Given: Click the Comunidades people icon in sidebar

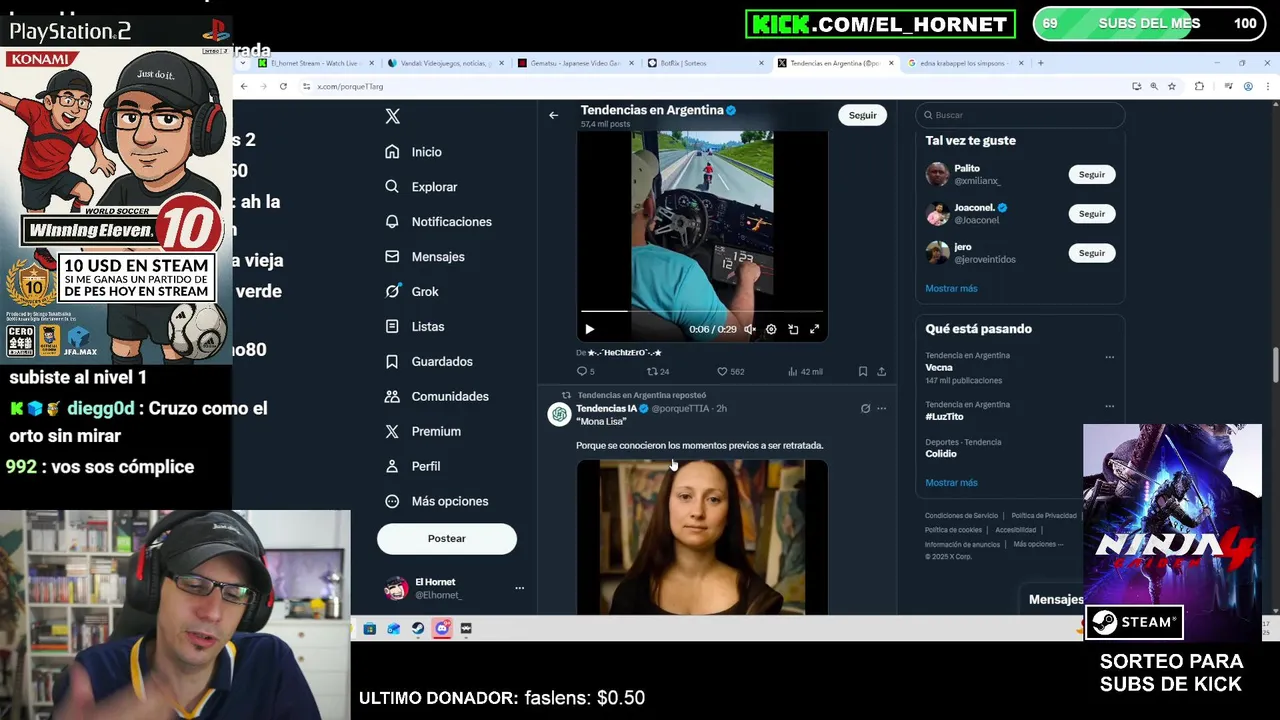Looking at the screenshot, I should tap(392, 397).
